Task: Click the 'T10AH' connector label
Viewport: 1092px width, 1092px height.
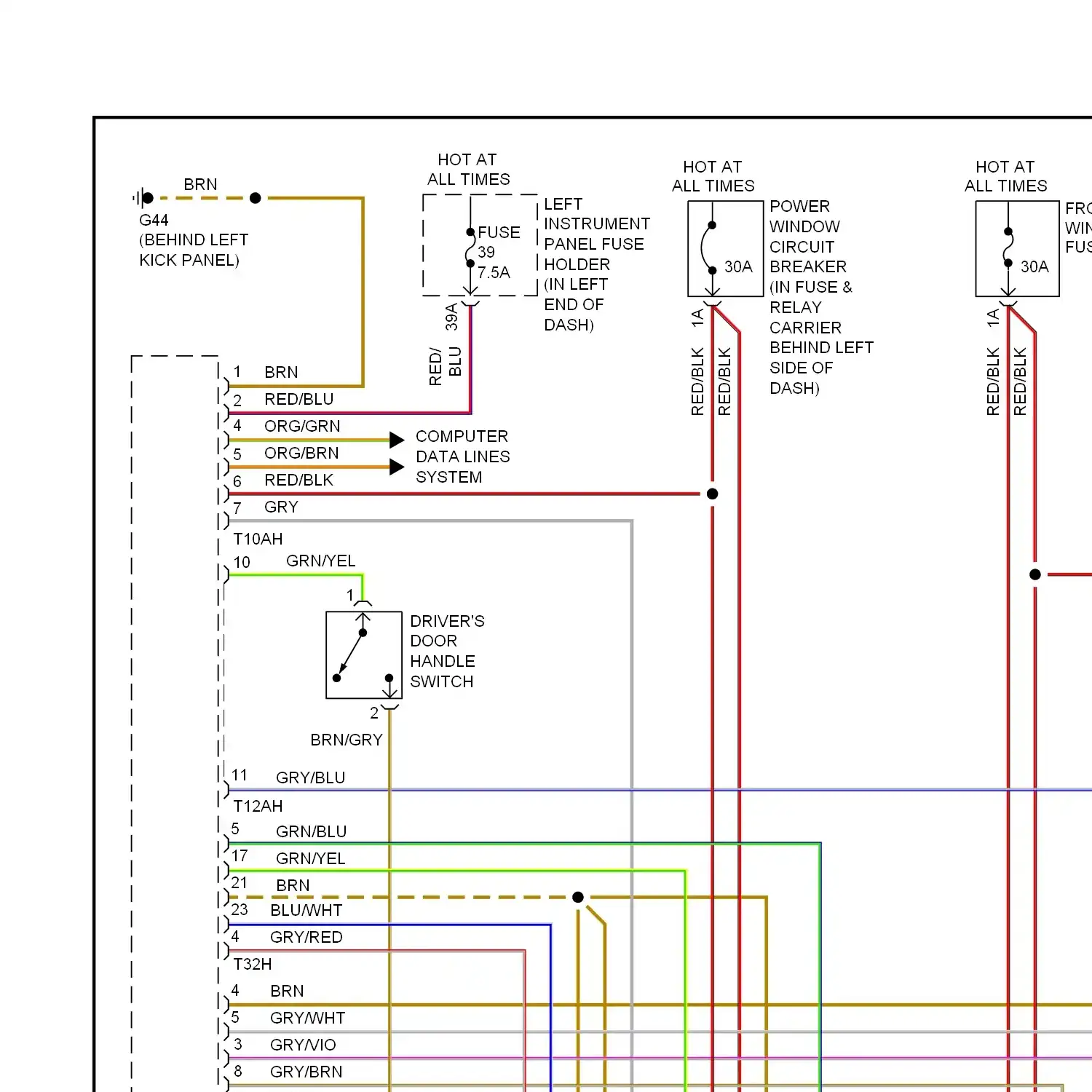Action: pyautogui.click(x=258, y=539)
